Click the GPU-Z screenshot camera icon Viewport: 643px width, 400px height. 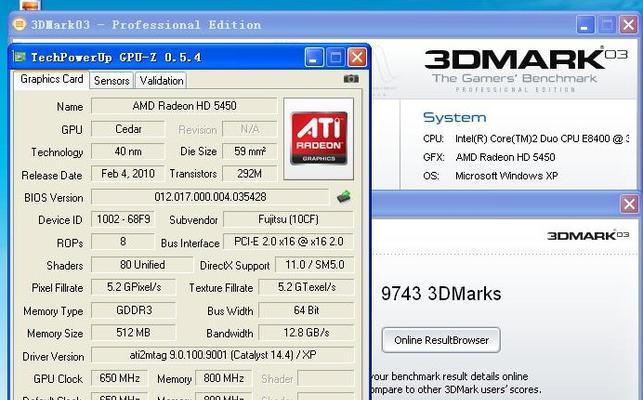(351, 79)
